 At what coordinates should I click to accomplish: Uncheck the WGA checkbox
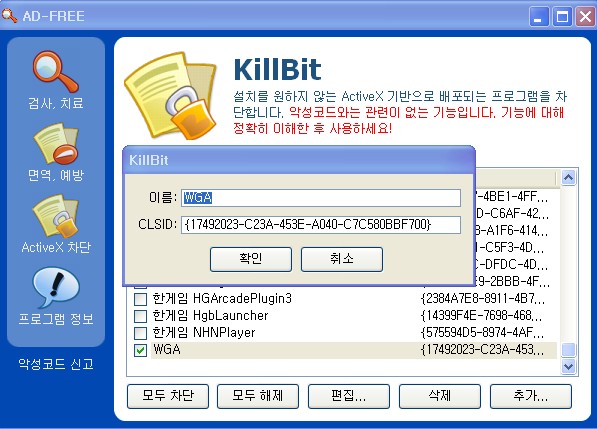[x=140, y=350]
